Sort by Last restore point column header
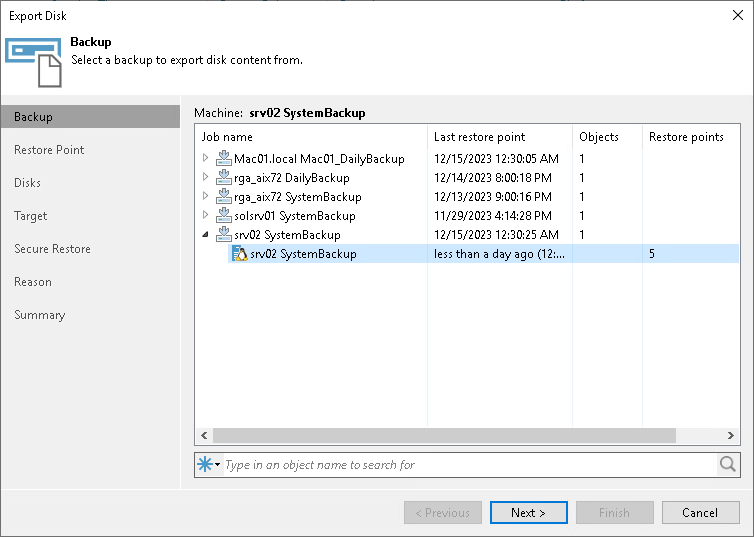This screenshot has height=537, width=754. [500, 137]
